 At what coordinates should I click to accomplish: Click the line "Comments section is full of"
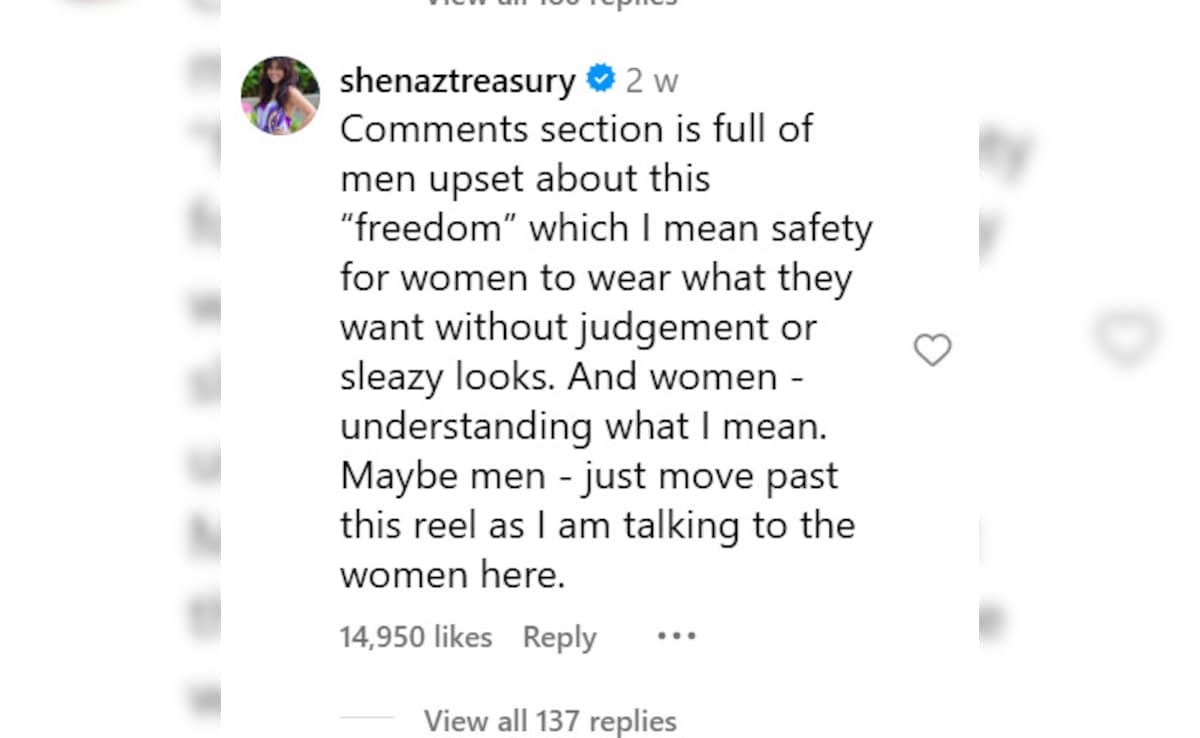(576, 129)
